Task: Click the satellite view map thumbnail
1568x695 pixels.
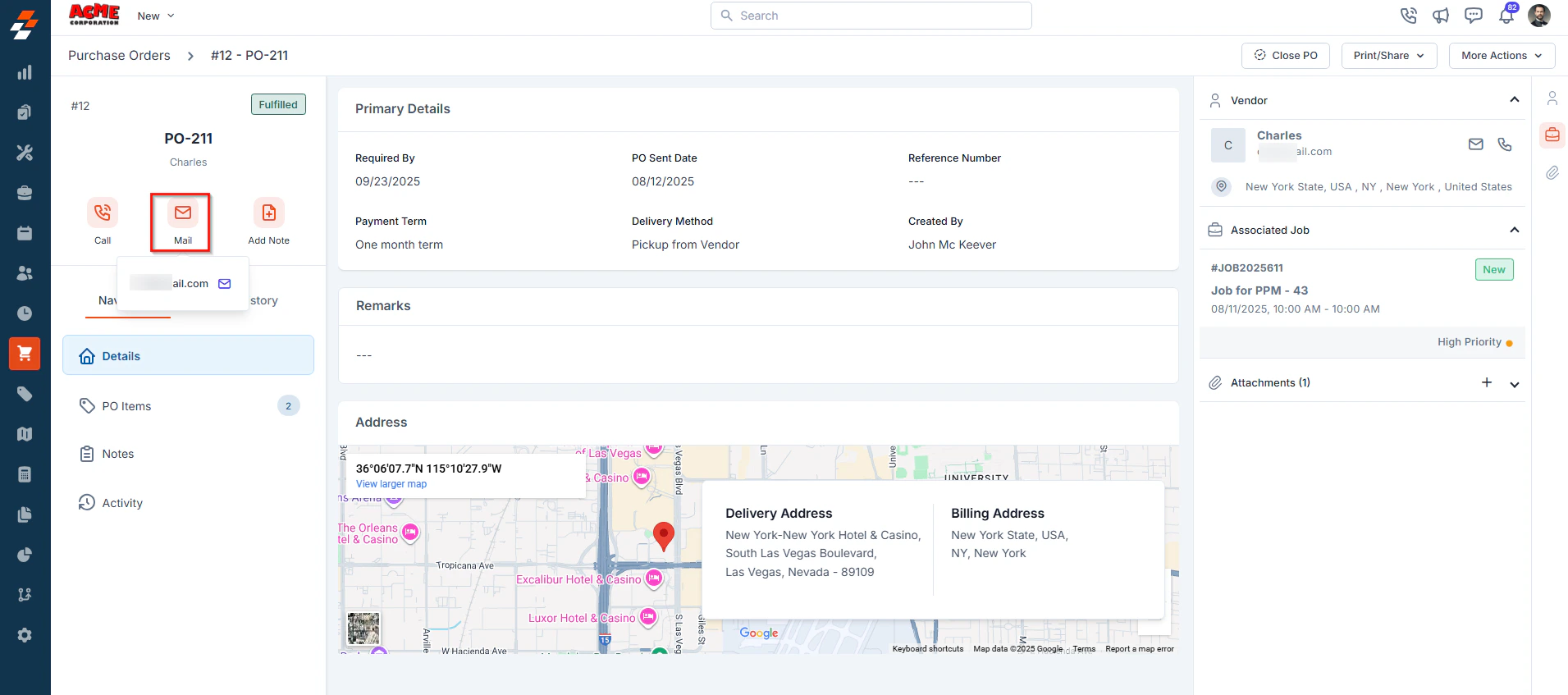Action: pyautogui.click(x=363, y=629)
